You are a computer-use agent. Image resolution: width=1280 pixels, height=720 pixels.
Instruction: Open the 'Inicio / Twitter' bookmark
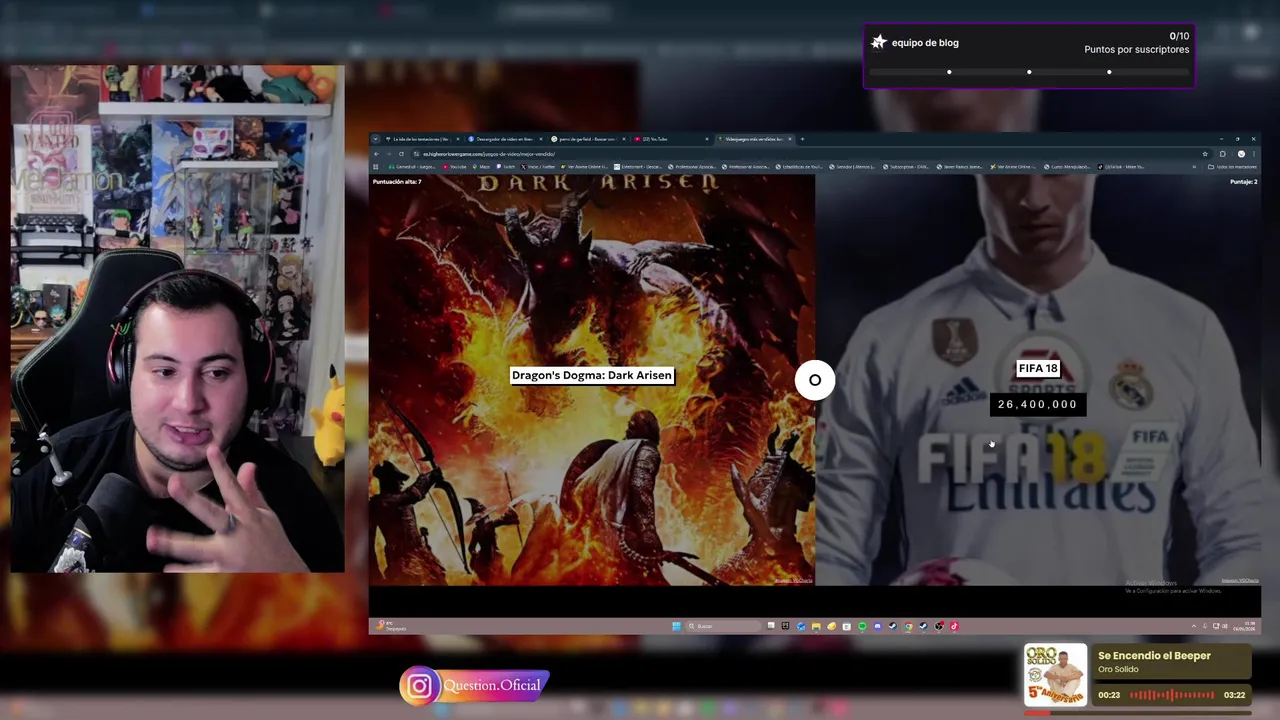(x=538, y=167)
